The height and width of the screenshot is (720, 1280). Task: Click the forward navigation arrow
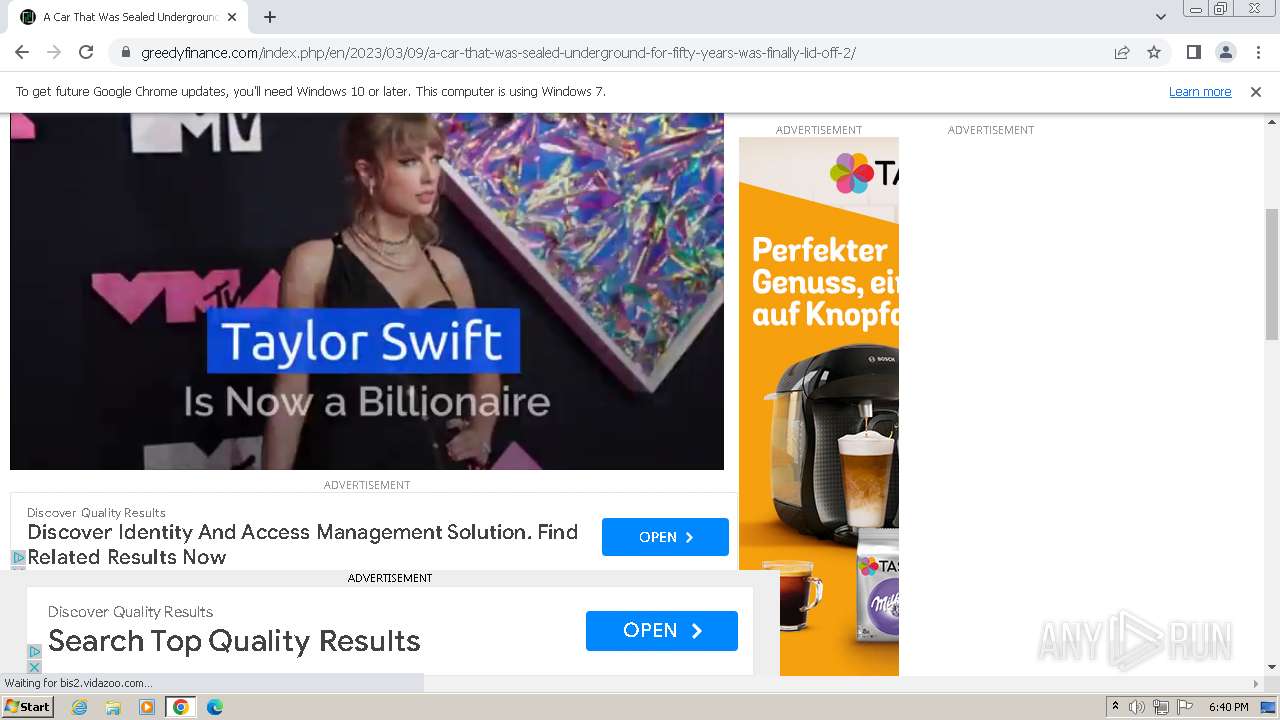[x=54, y=52]
